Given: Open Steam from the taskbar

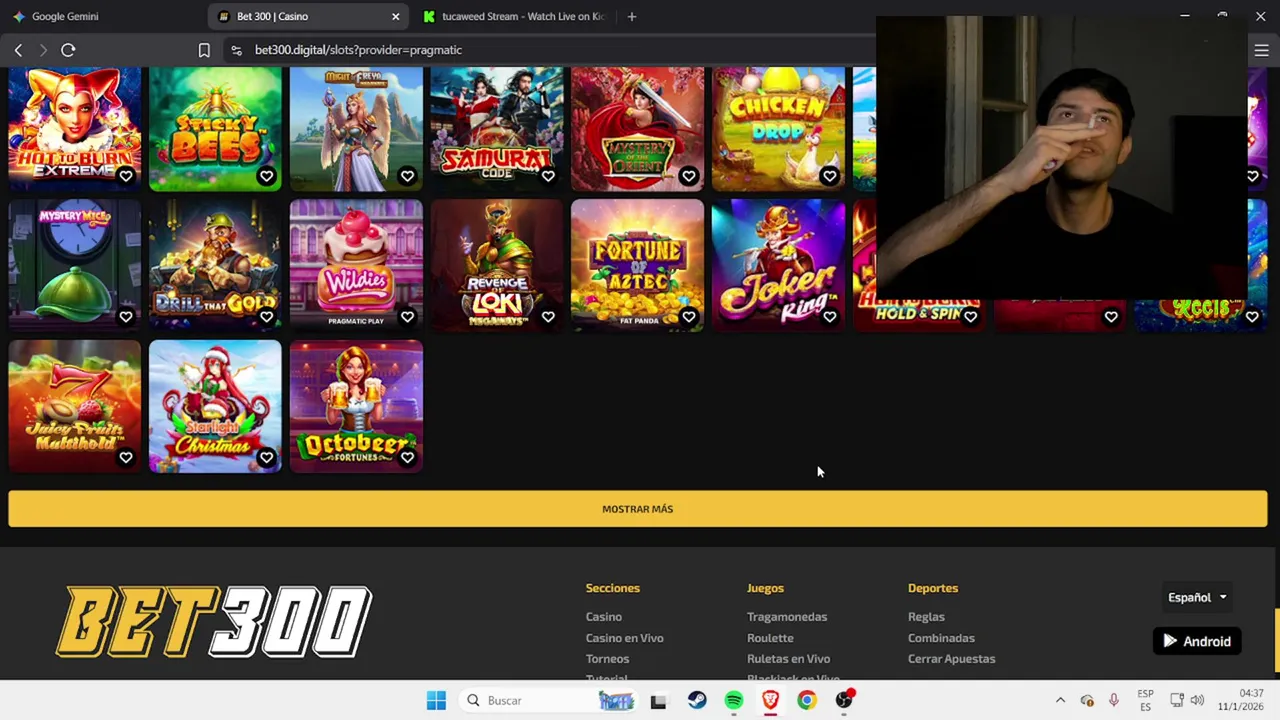Looking at the screenshot, I should click(697, 701).
